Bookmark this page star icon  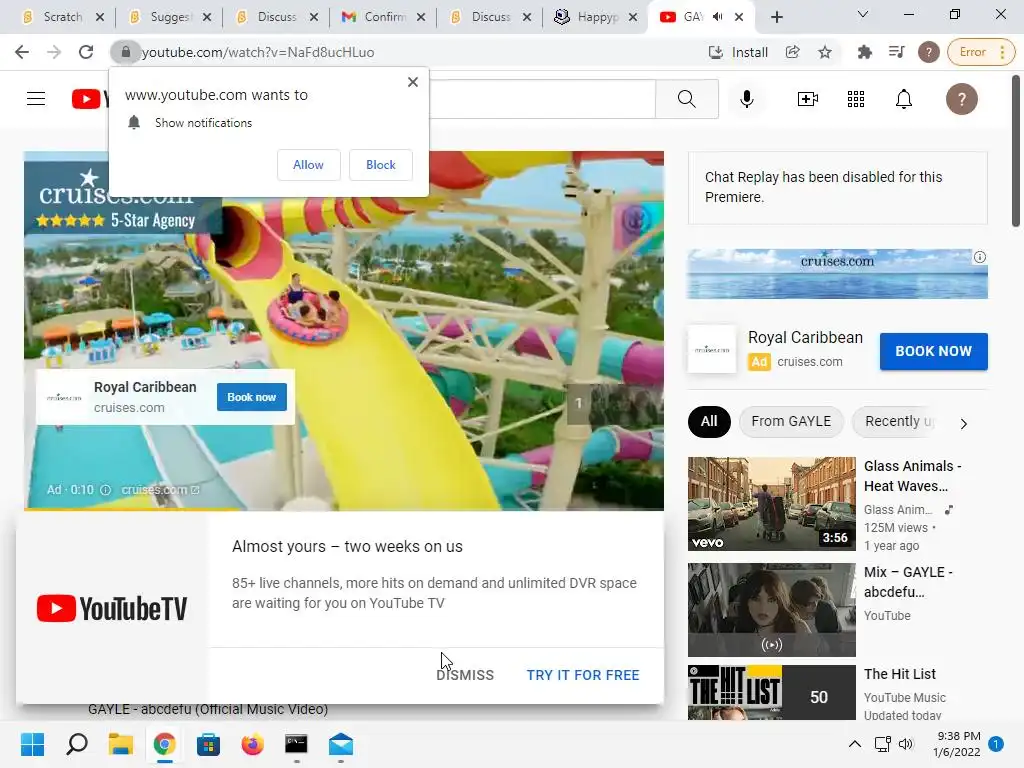pos(825,52)
